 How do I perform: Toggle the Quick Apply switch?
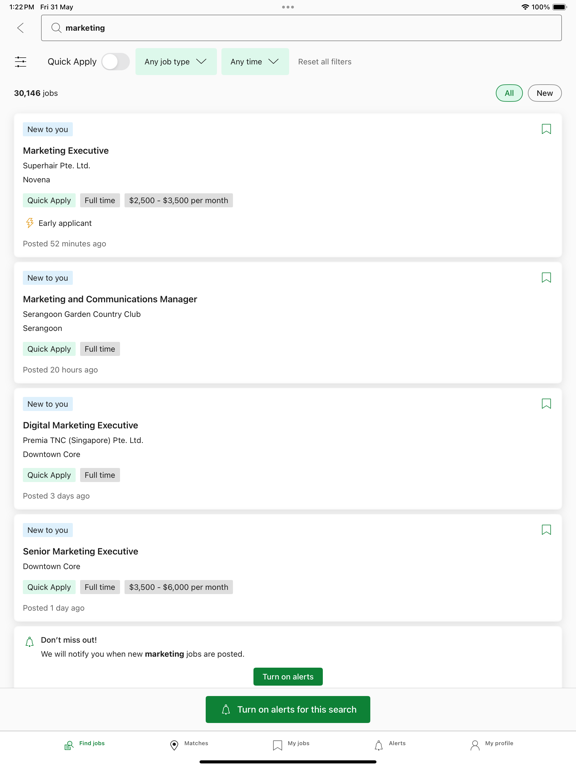(x=116, y=62)
